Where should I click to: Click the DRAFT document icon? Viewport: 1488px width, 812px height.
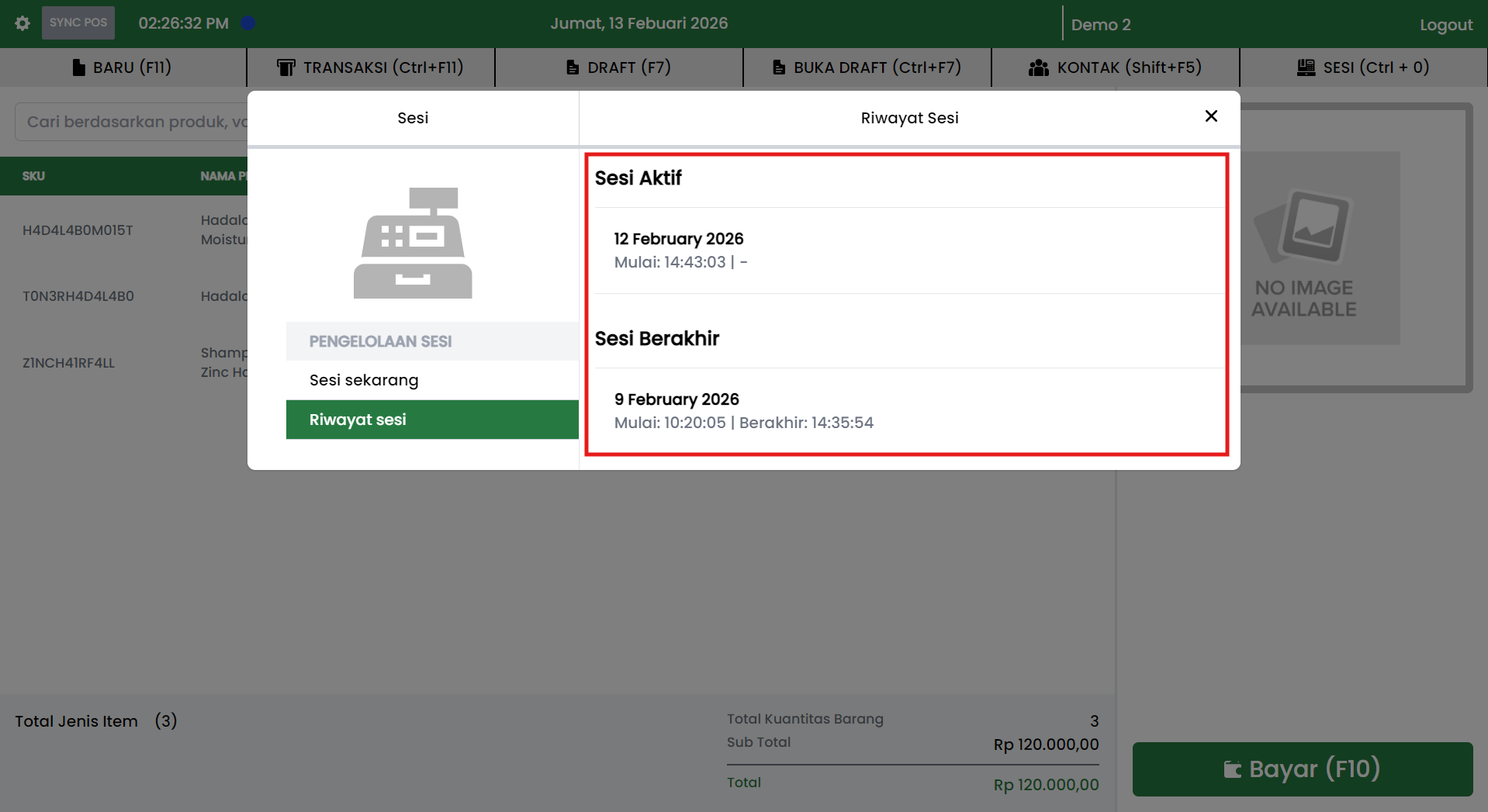point(573,67)
